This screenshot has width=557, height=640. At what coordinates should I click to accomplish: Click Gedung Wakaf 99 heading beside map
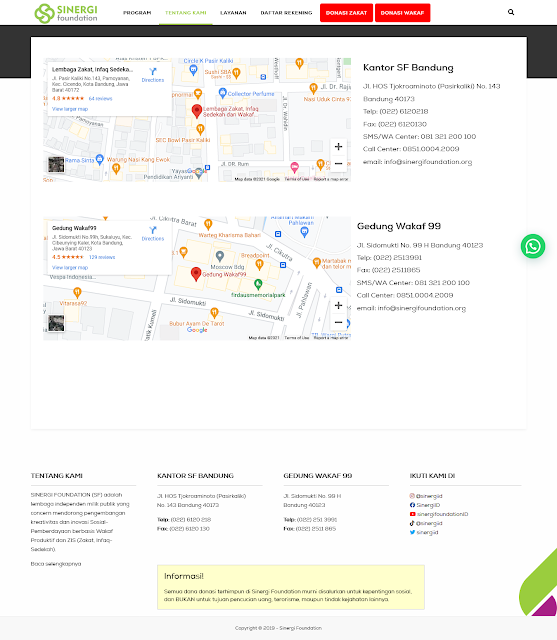click(x=399, y=226)
